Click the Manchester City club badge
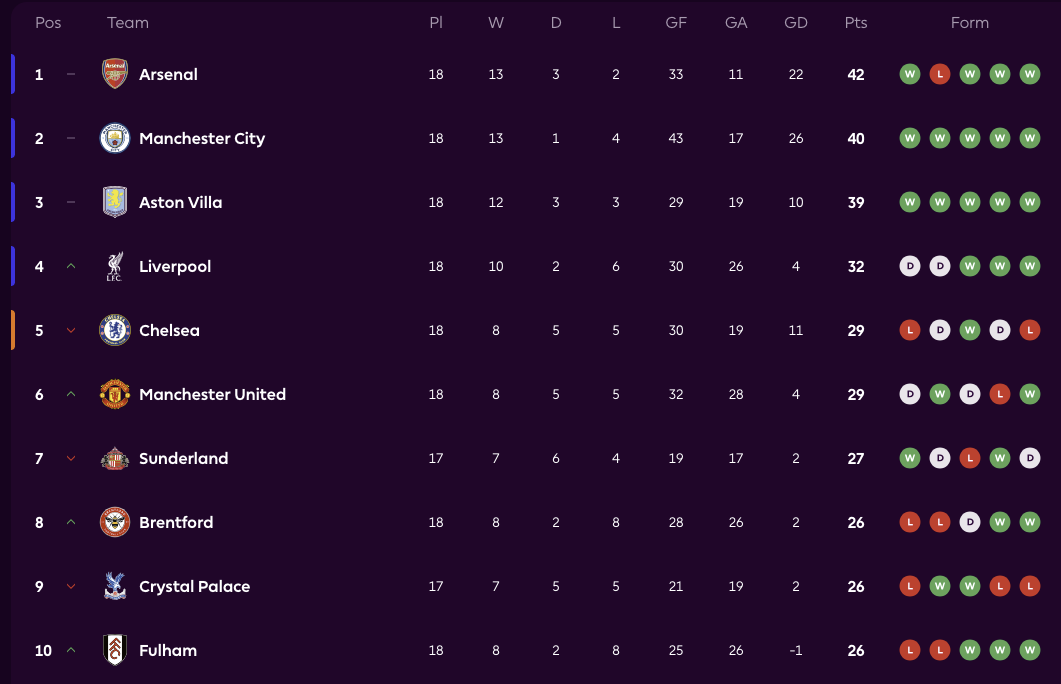The height and width of the screenshot is (684, 1061). pos(115,138)
